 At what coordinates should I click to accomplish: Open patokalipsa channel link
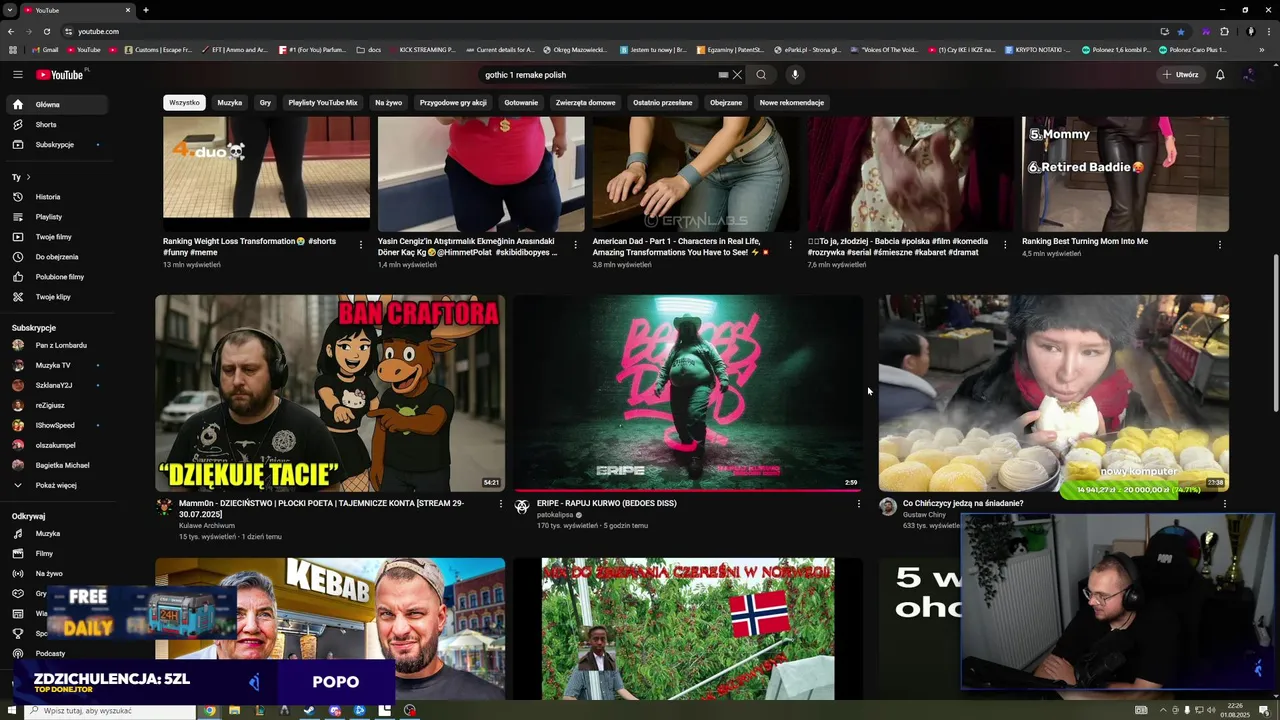click(555, 515)
